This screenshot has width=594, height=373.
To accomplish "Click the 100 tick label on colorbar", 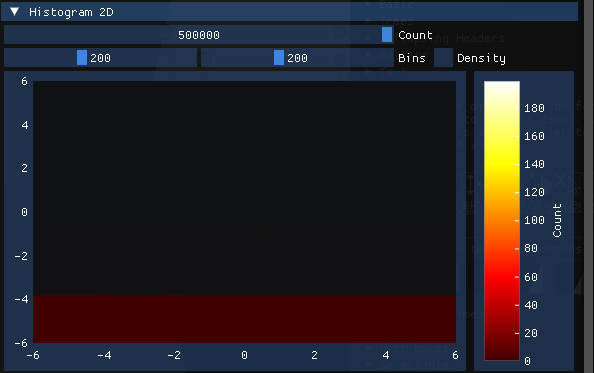I will click(x=534, y=220).
